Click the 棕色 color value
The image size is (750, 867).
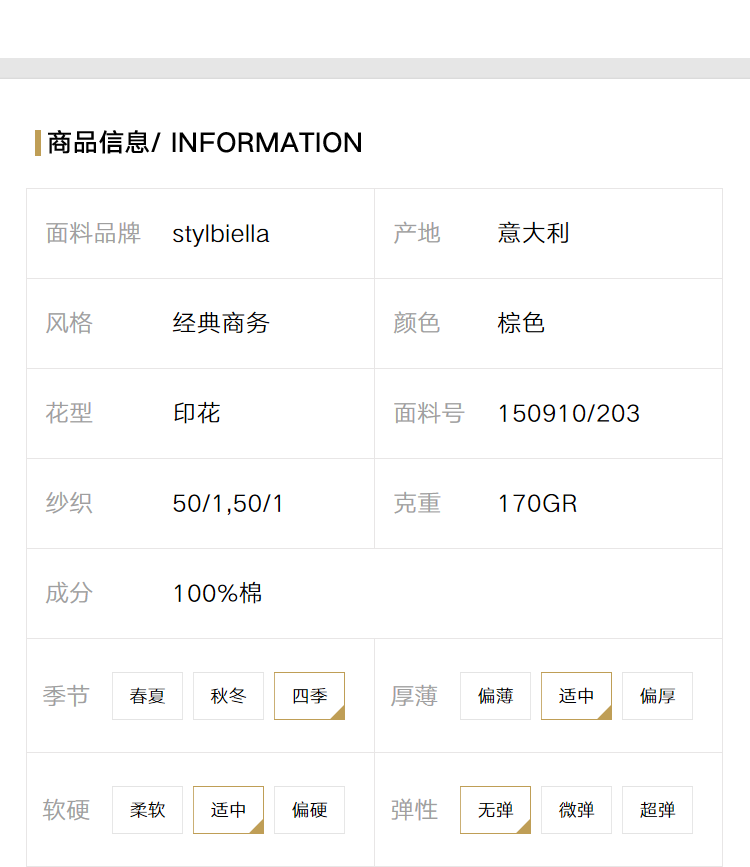[x=521, y=323]
